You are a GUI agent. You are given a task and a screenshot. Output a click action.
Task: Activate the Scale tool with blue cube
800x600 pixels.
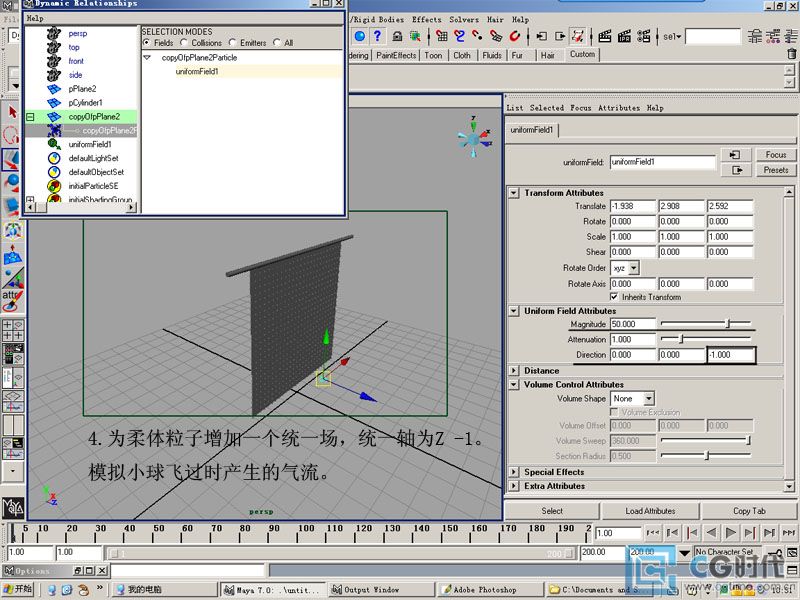pos(12,206)
